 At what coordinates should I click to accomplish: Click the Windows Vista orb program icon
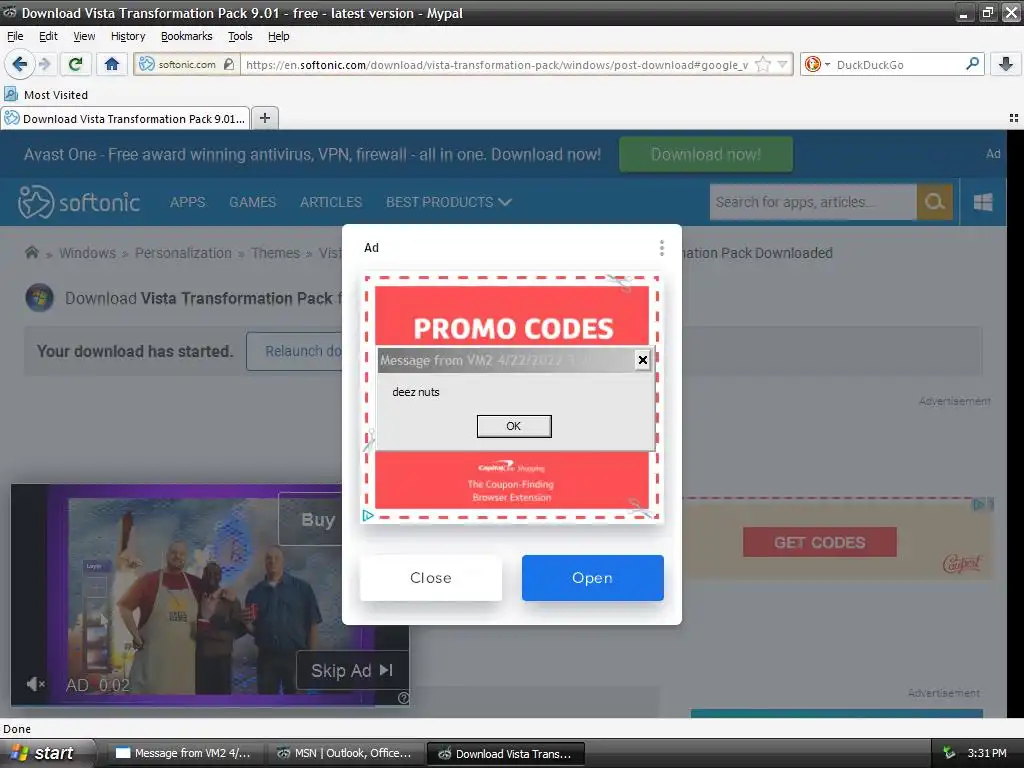click(x=40, y=298)
